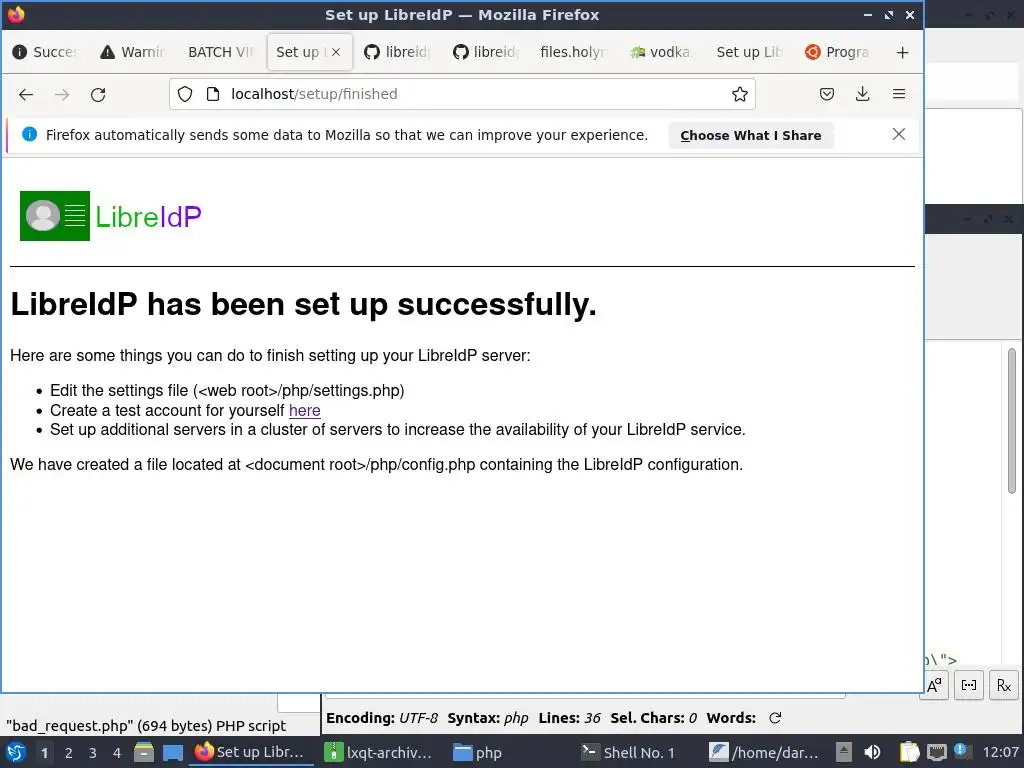Select the /home/dar editor taskbar entry
Image resolution: width=1024 pixels, height=768 pixels.
(764, 752)
